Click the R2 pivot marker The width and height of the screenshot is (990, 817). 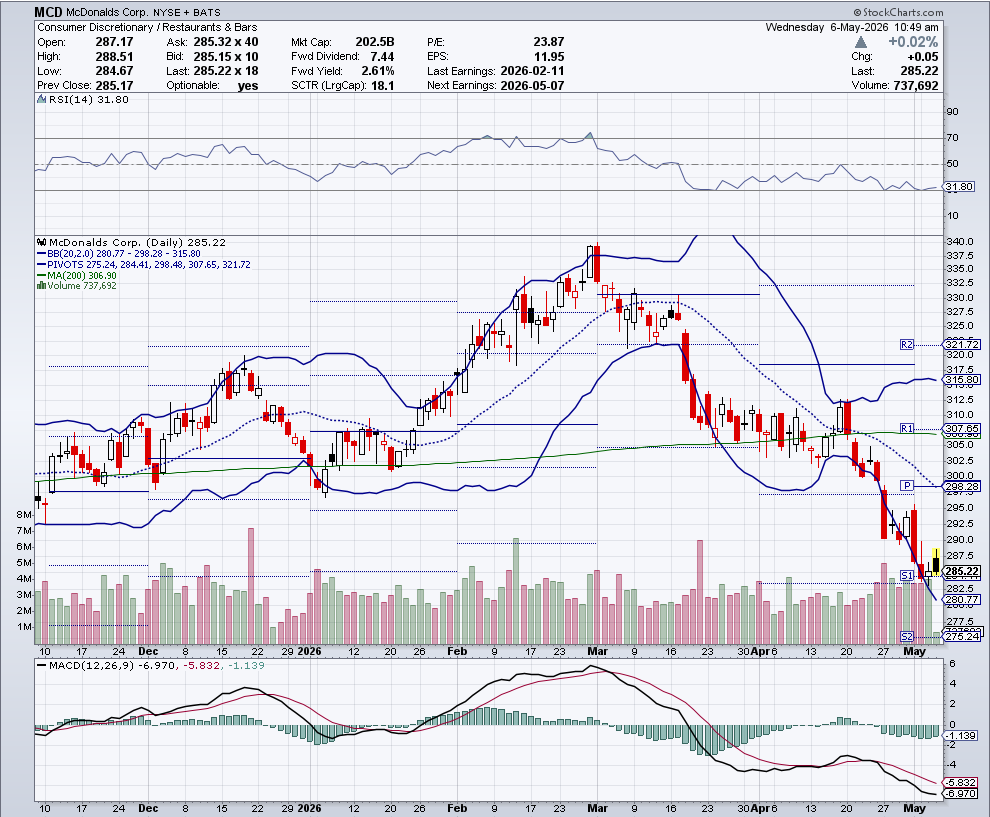click(907, 345)
